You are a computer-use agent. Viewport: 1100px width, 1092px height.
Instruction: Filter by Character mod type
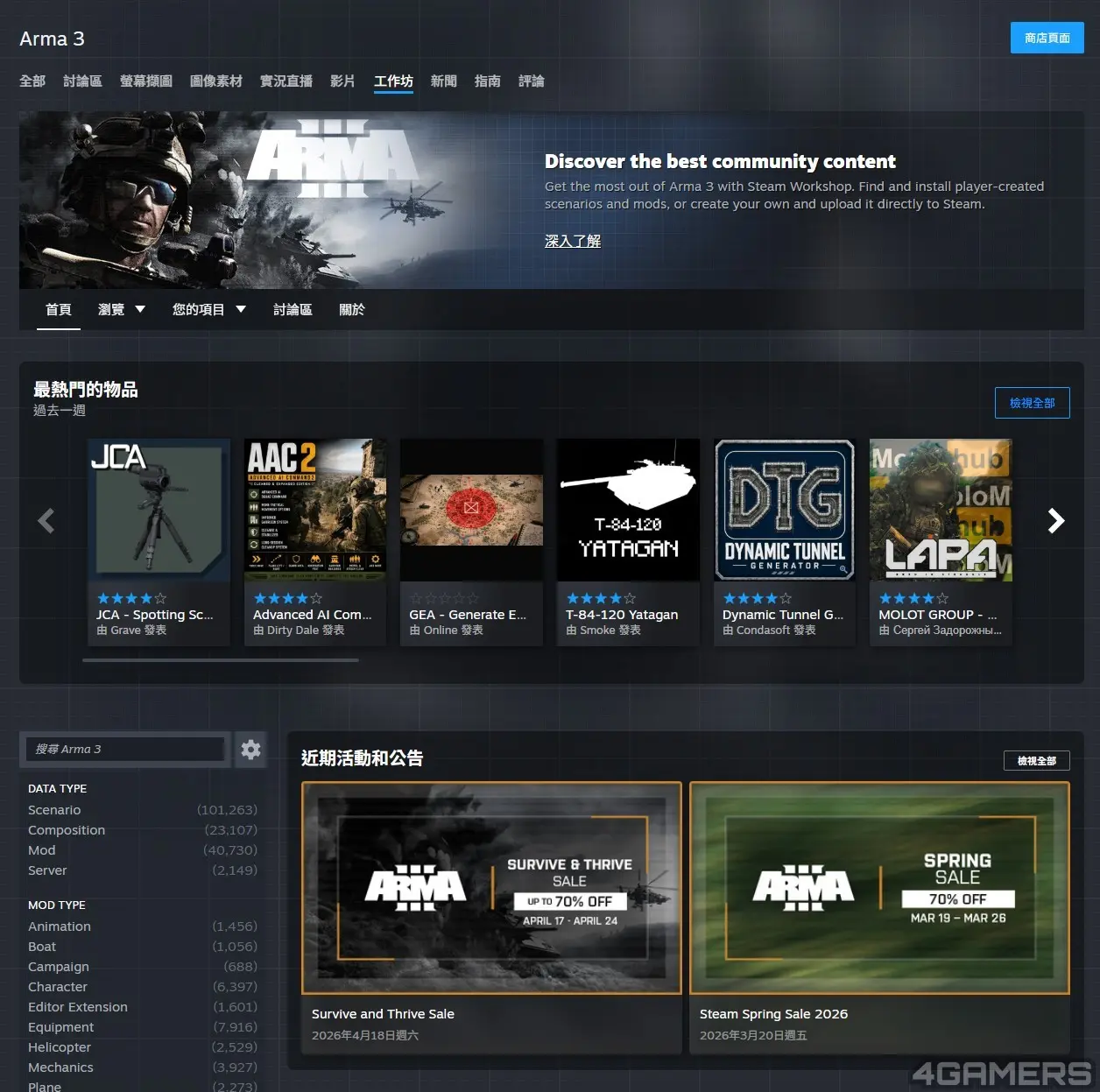click(142, 987)
